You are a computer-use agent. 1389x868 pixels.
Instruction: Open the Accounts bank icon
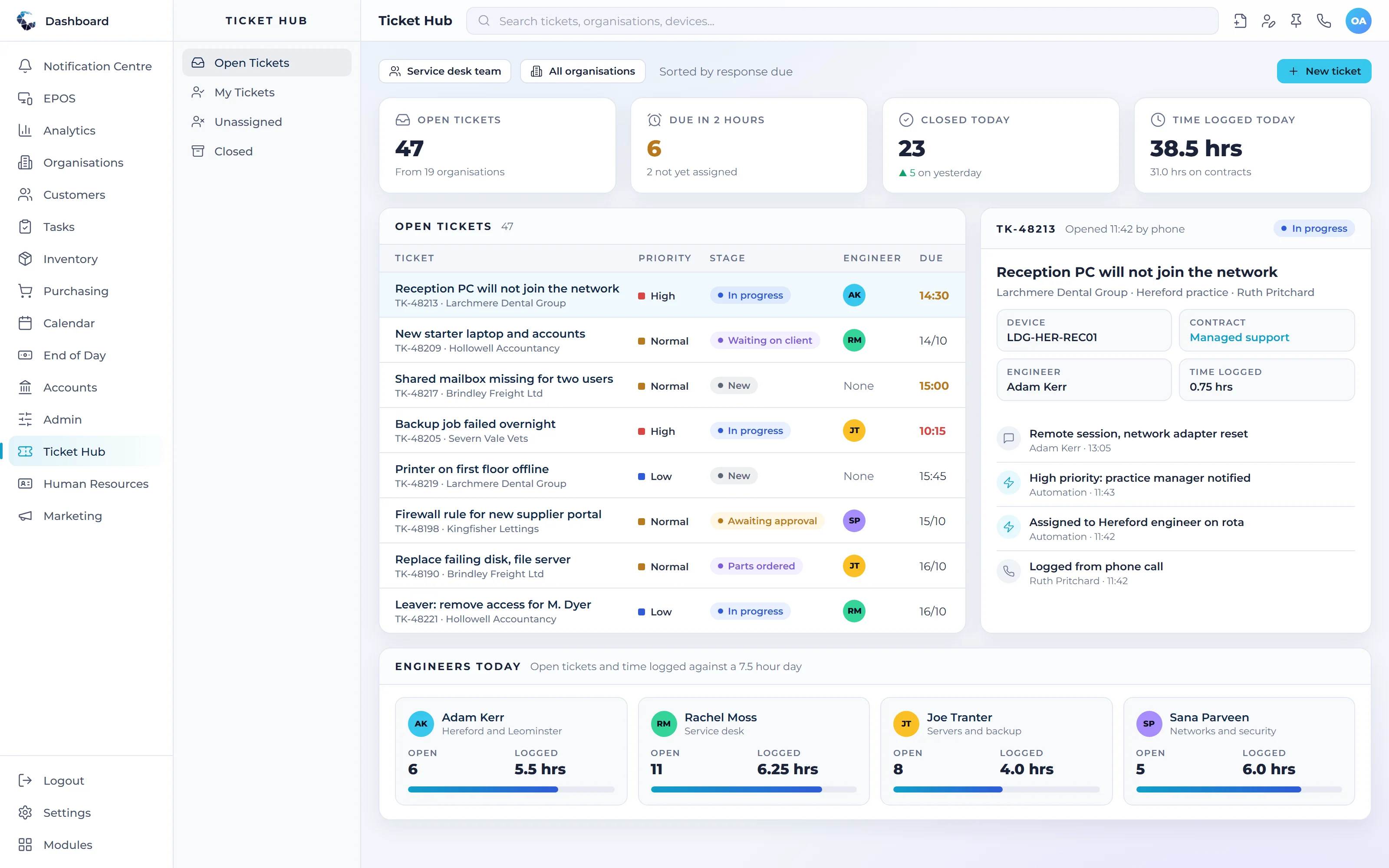click(25, 388)
